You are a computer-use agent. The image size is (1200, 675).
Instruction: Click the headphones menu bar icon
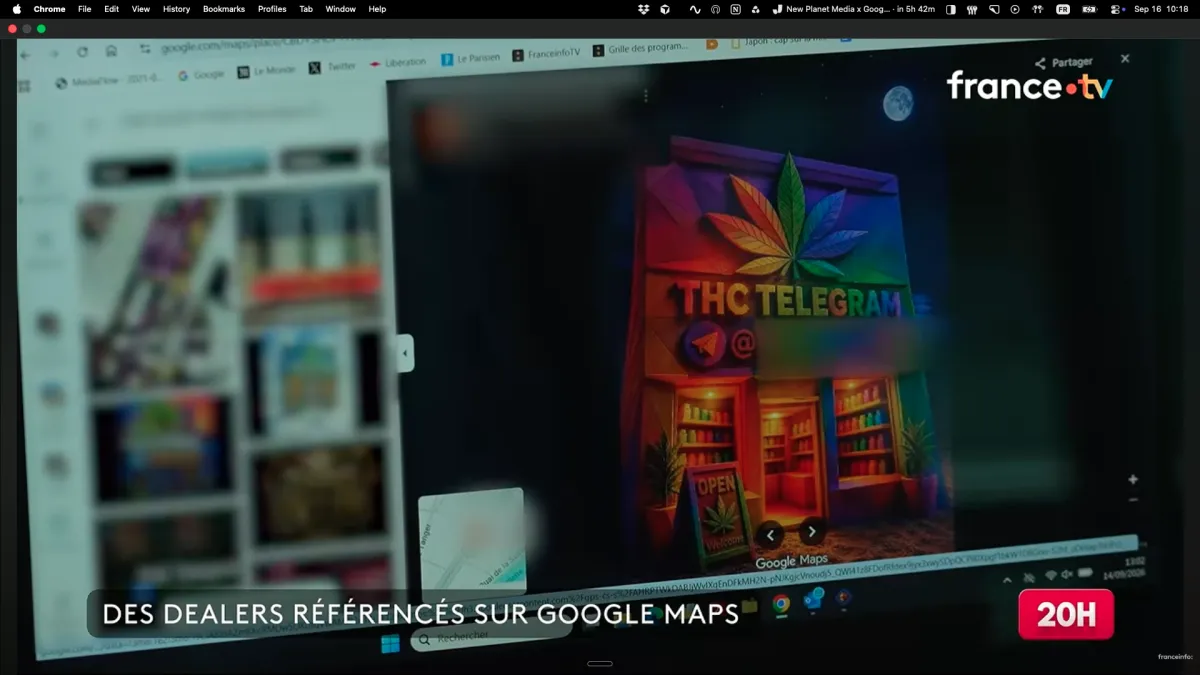pyautogui.click(x=715, y=9)
